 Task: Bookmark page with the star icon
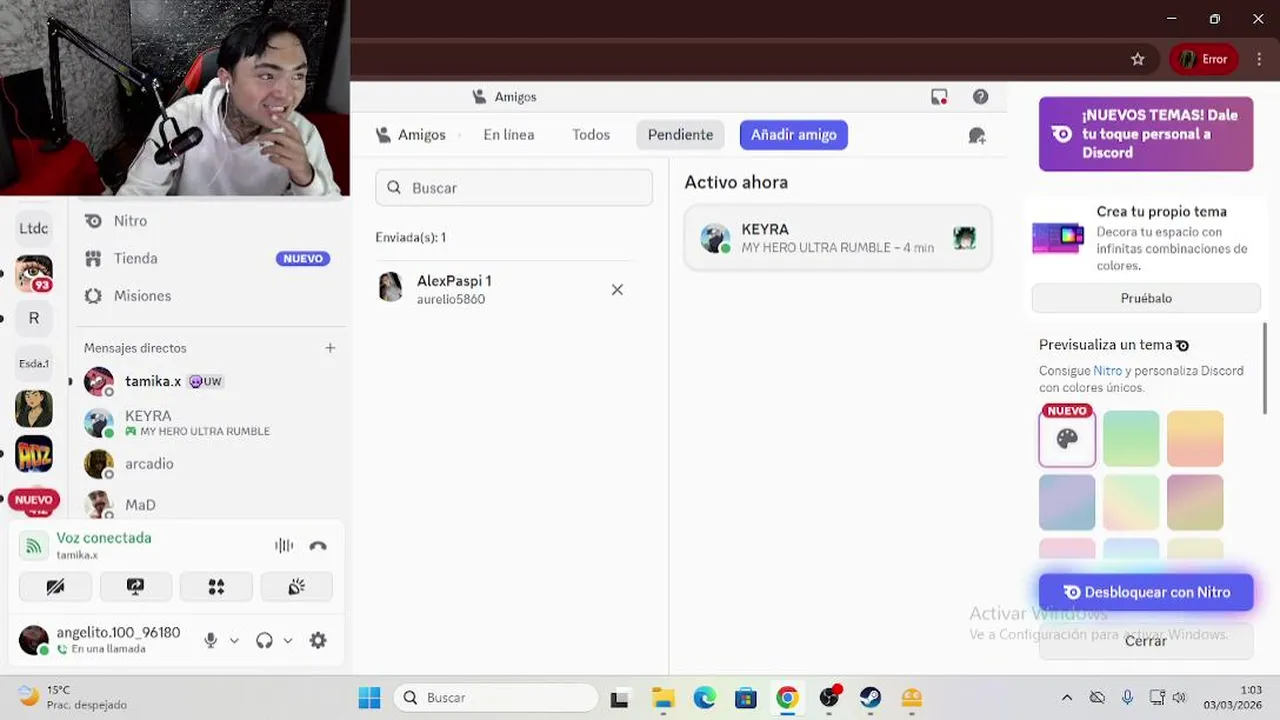pos(1138,59)
